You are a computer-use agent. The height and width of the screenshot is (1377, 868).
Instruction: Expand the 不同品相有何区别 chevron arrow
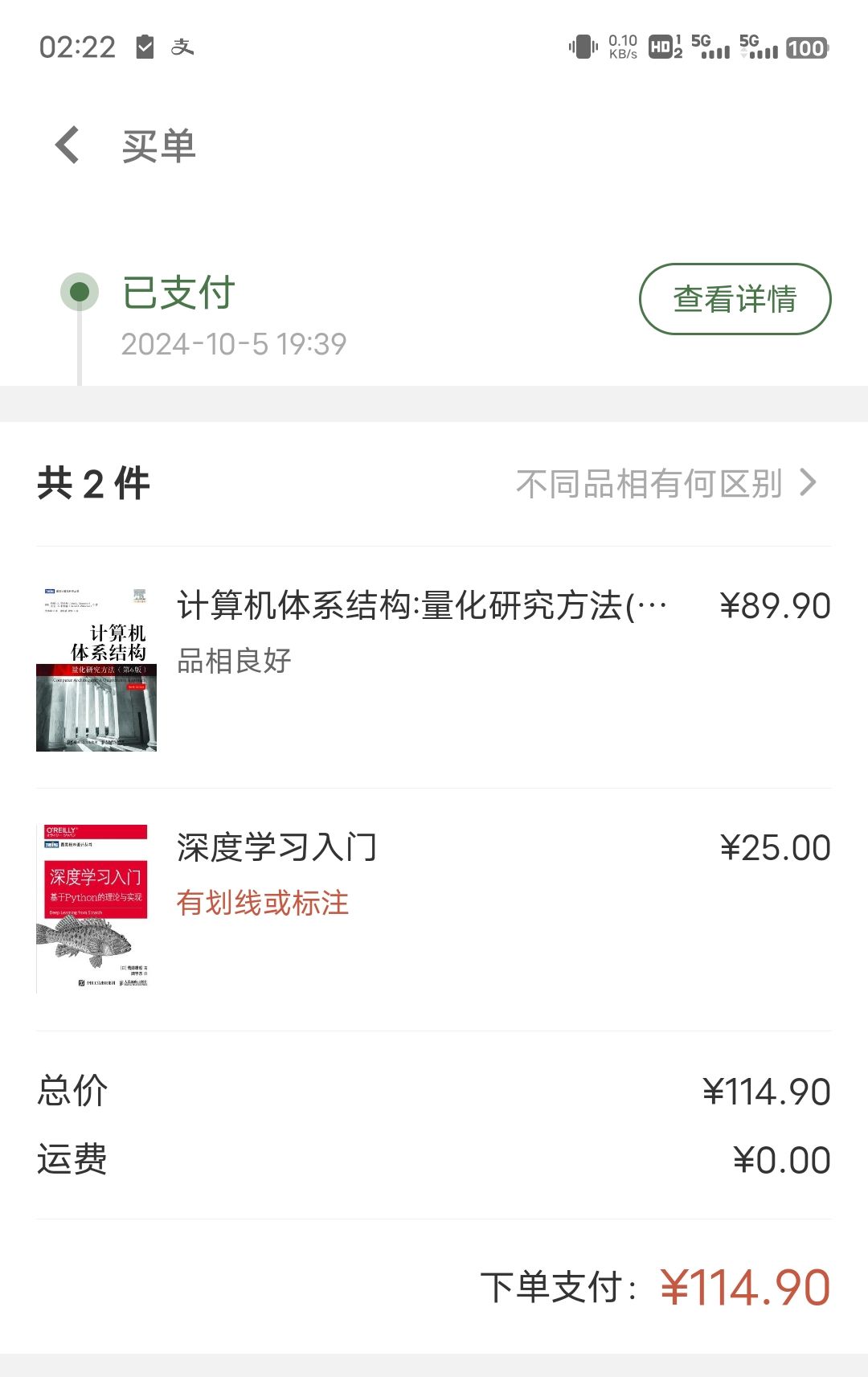(809, 482)
